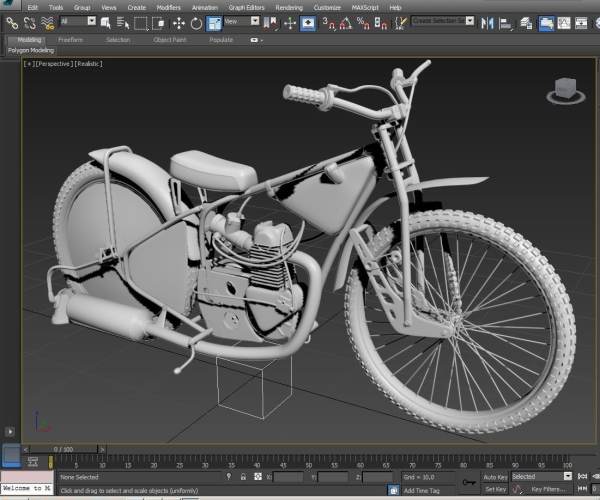The height and width of the screenshot is (500, 600).
Task: Open the Layer Manager icon
Action: coord(527,23)
